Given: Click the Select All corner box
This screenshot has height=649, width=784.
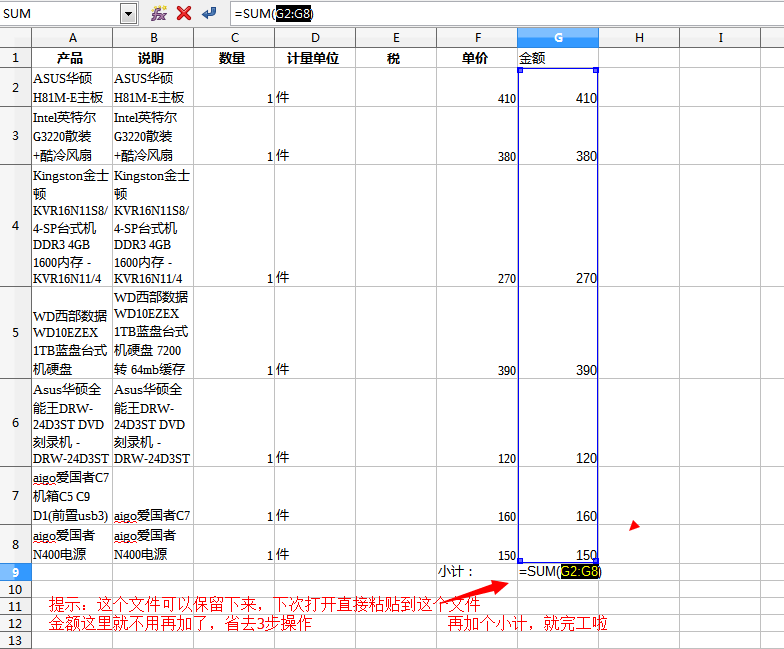Looking at the screenshot, I should point(15,37).
